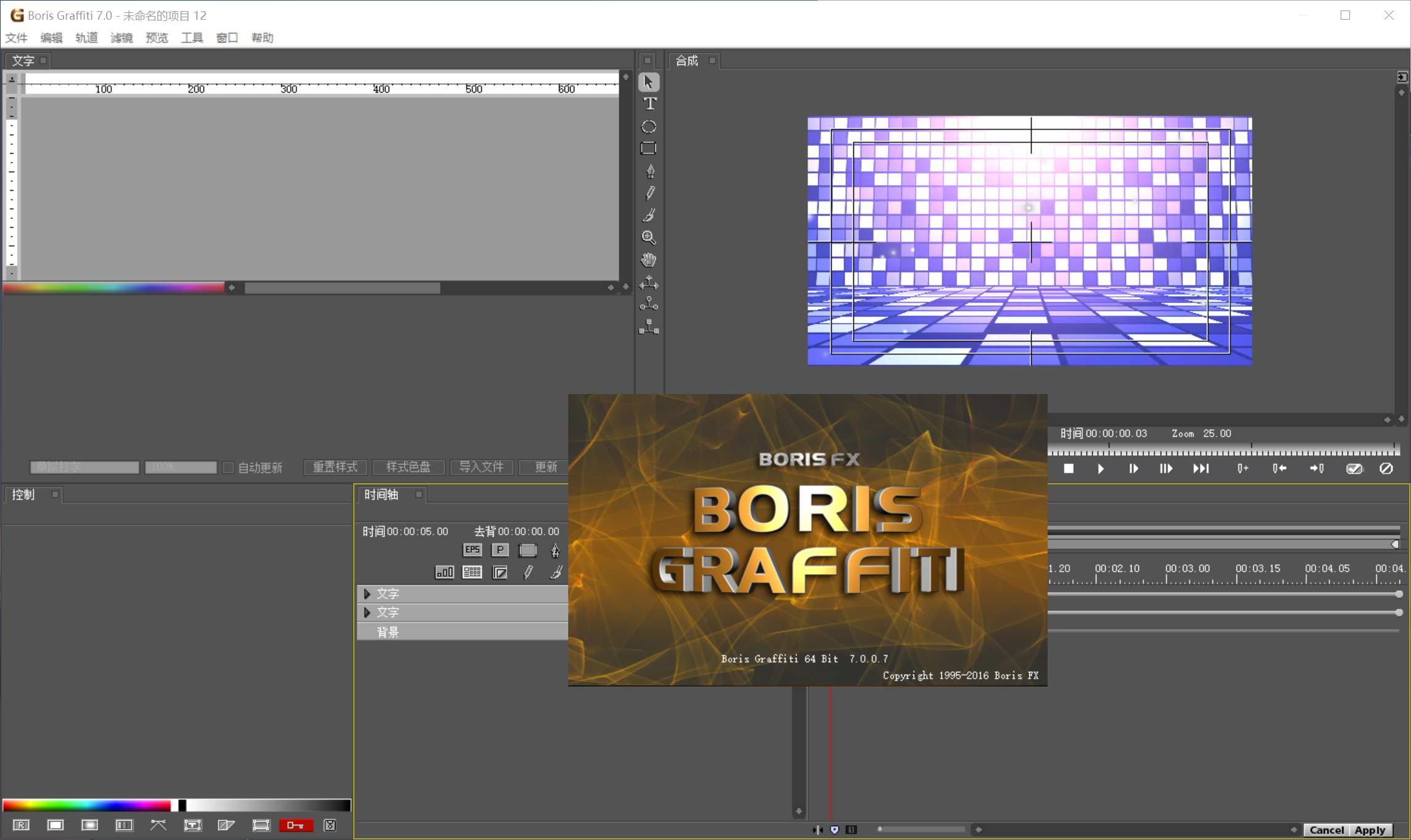Select the Rectangle shape tool
This screenshot has width=1411, height=840.
[x=648, y=149]
